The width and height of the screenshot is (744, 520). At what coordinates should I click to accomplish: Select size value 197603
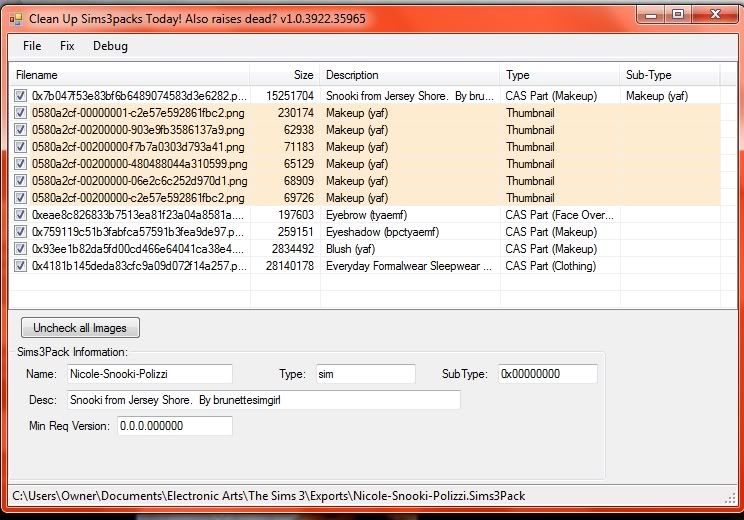[x=296, y=215]
